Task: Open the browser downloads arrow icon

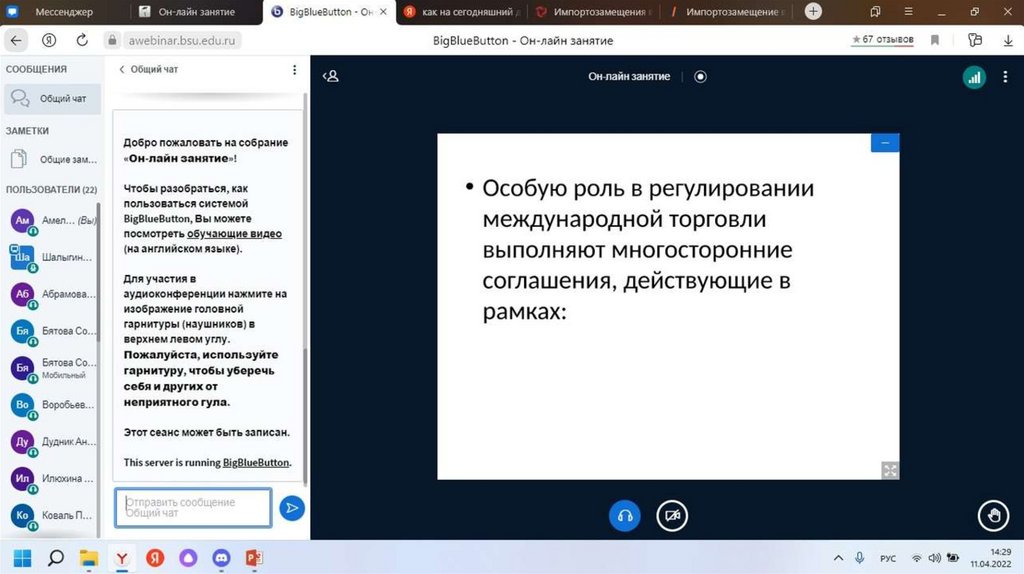Action: click(x=1008, y=41)
